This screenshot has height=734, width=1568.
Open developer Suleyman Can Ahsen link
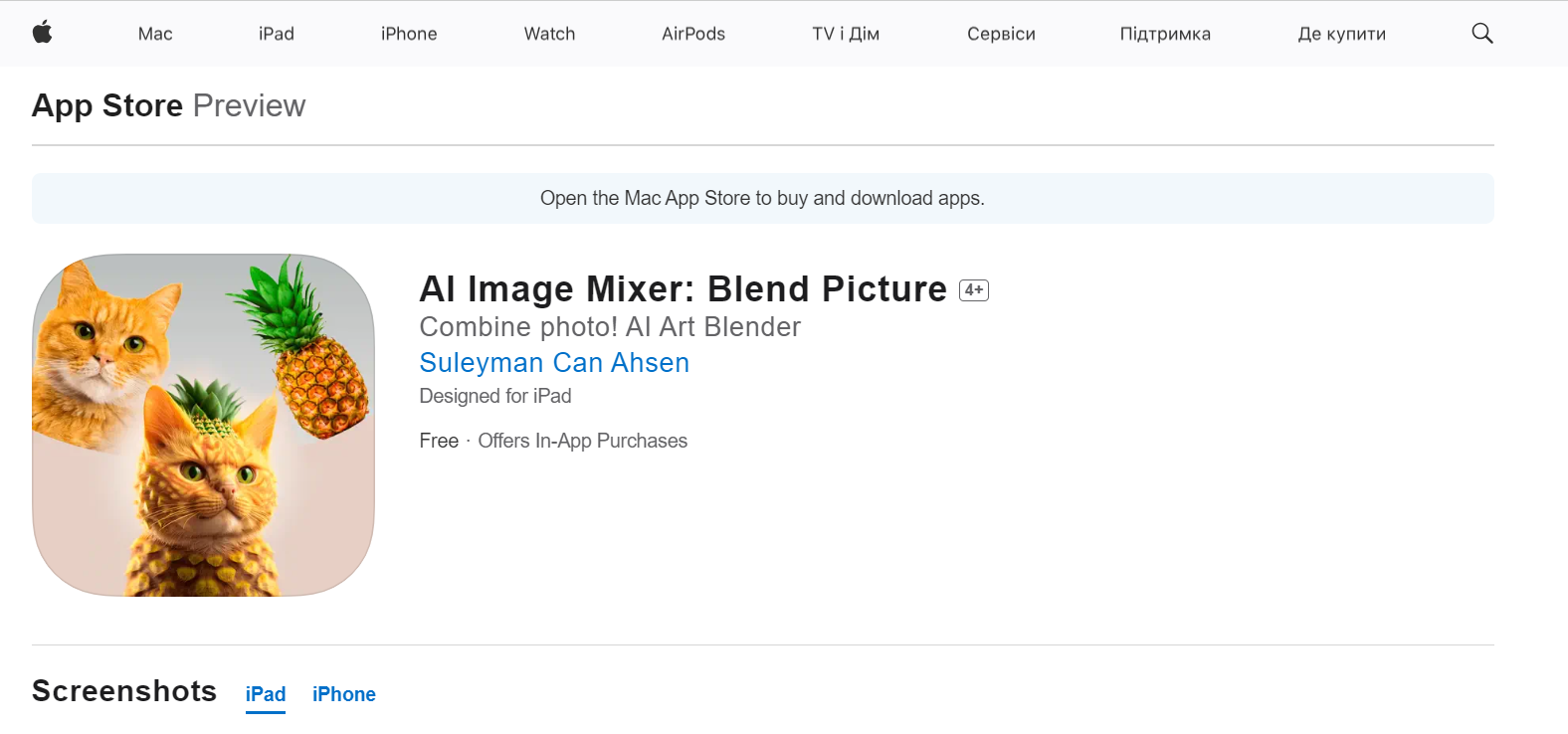point(554,363)
